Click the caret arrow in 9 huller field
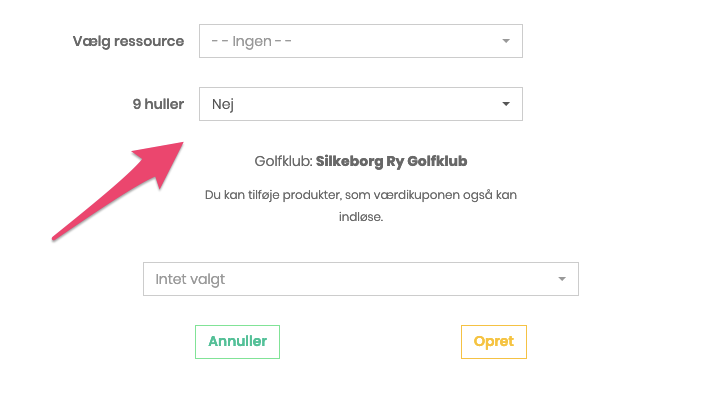The image size is (717, 397). click(x=506, y=104)
